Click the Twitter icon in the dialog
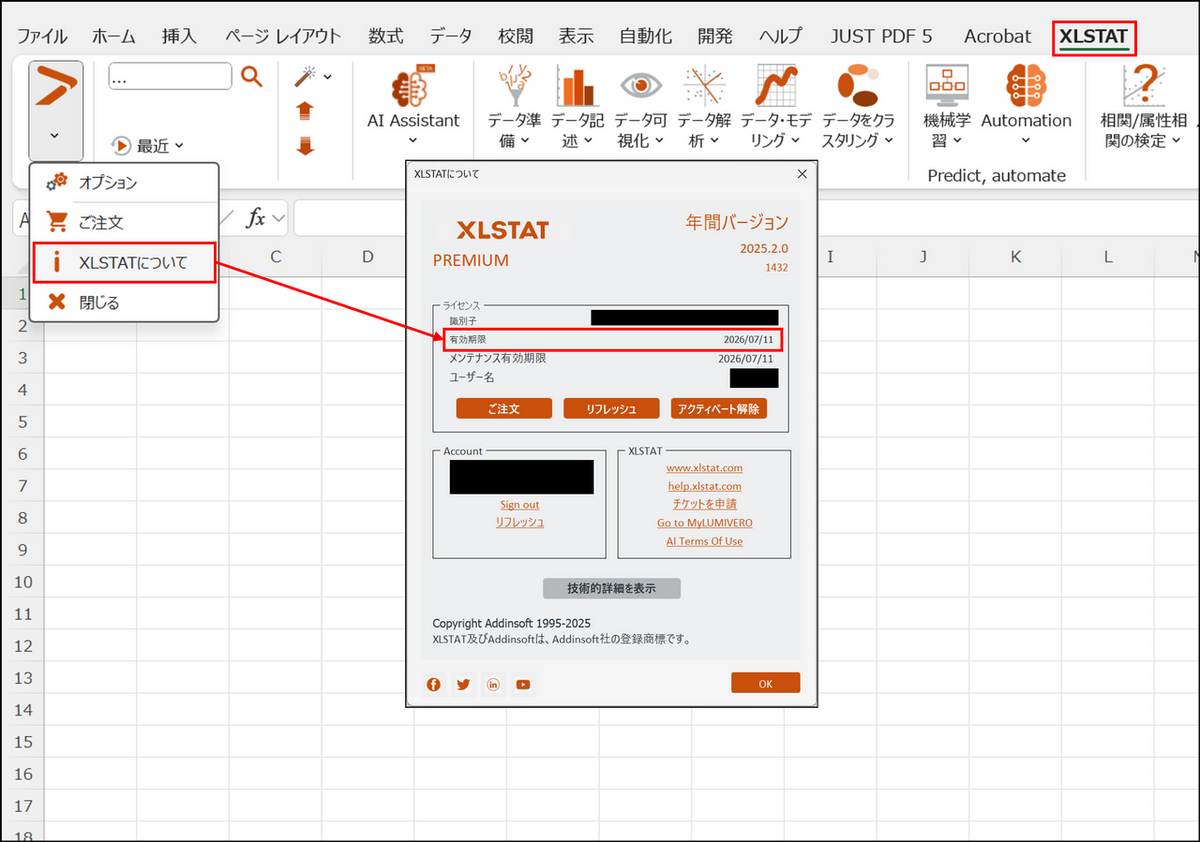The image size is (1200, 842). [x=463, y=684]
